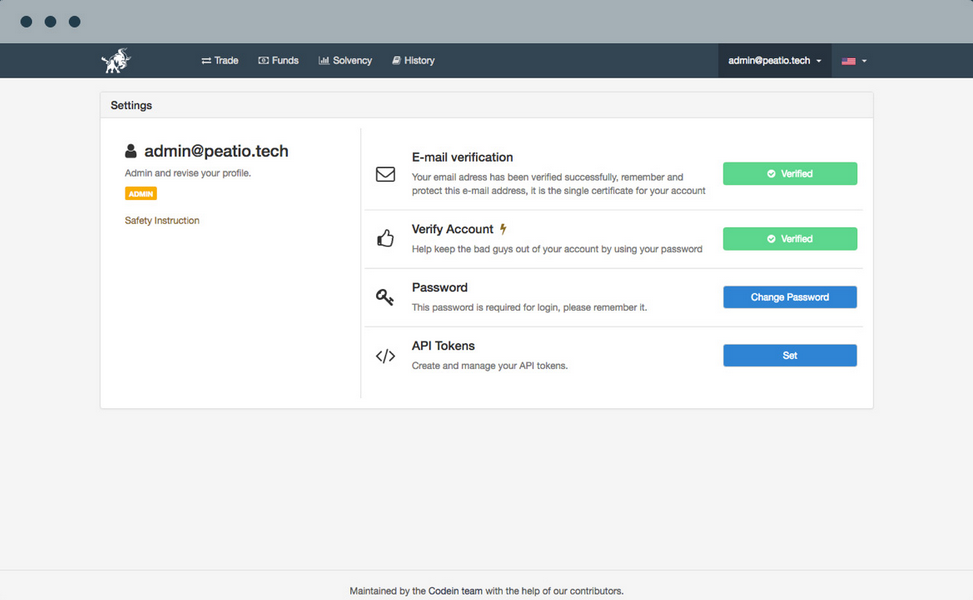Click the Change Password button
The width and height of the screenshot is (973, 600).
click(790, 297)
